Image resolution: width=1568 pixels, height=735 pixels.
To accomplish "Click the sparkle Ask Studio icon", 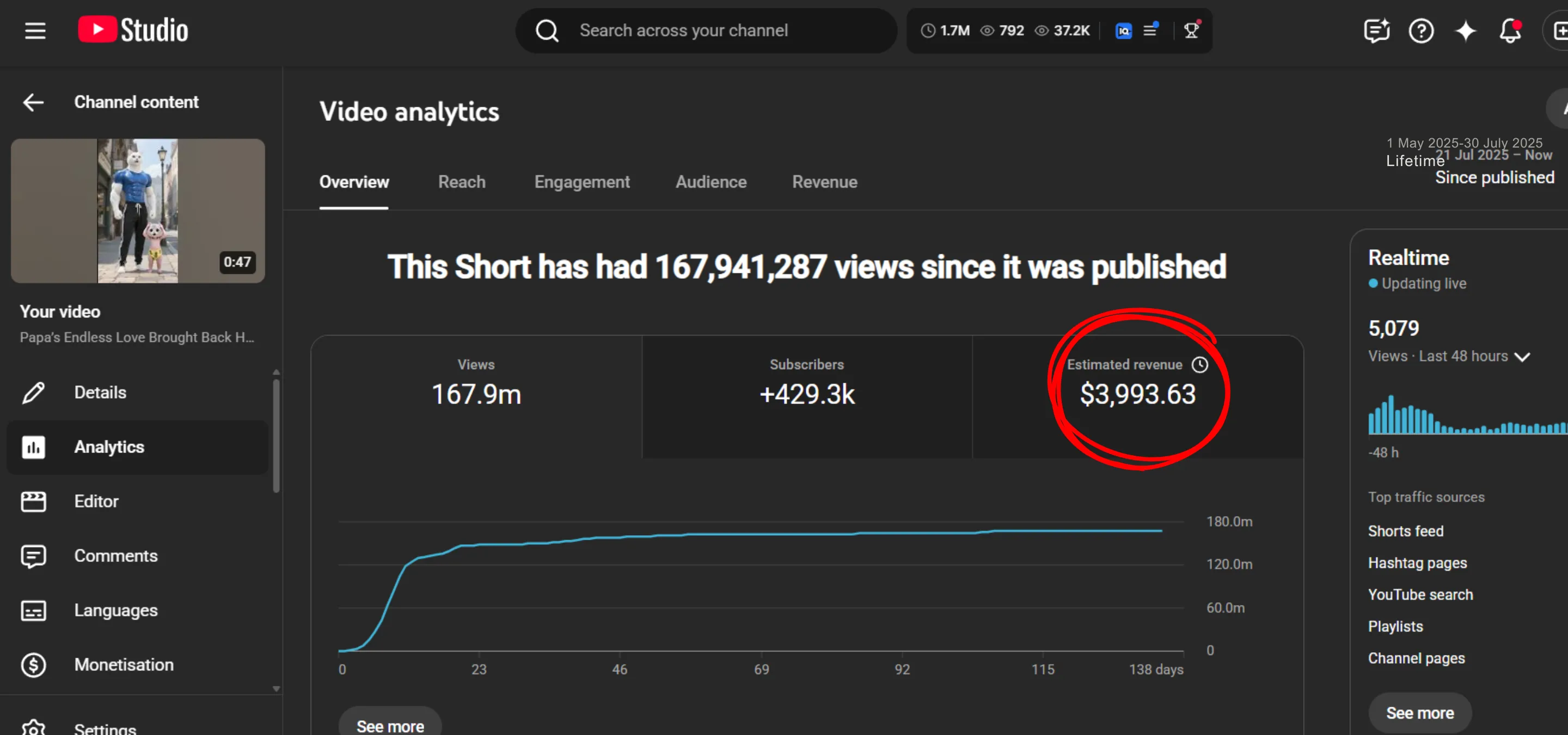I will pyautogui.click(x=1465, y=30).
